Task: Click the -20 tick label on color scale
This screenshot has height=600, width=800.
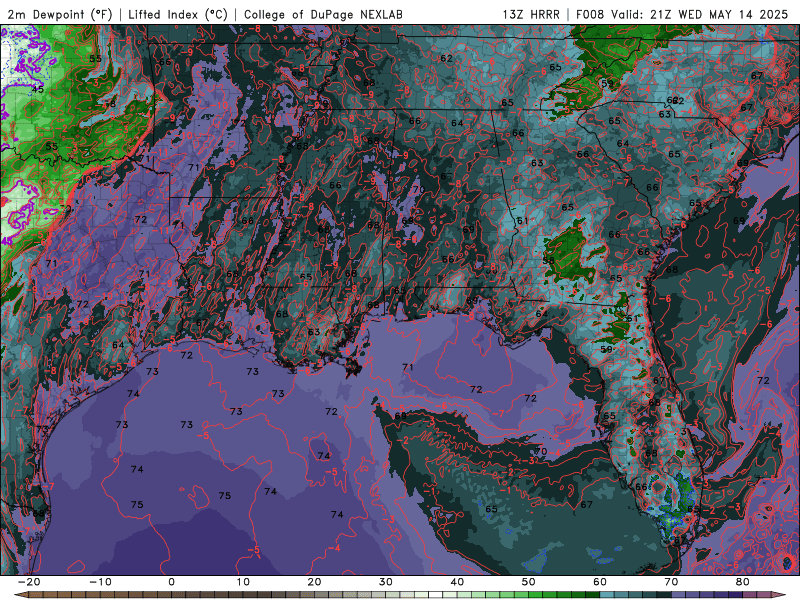Action: coord(29,582)
